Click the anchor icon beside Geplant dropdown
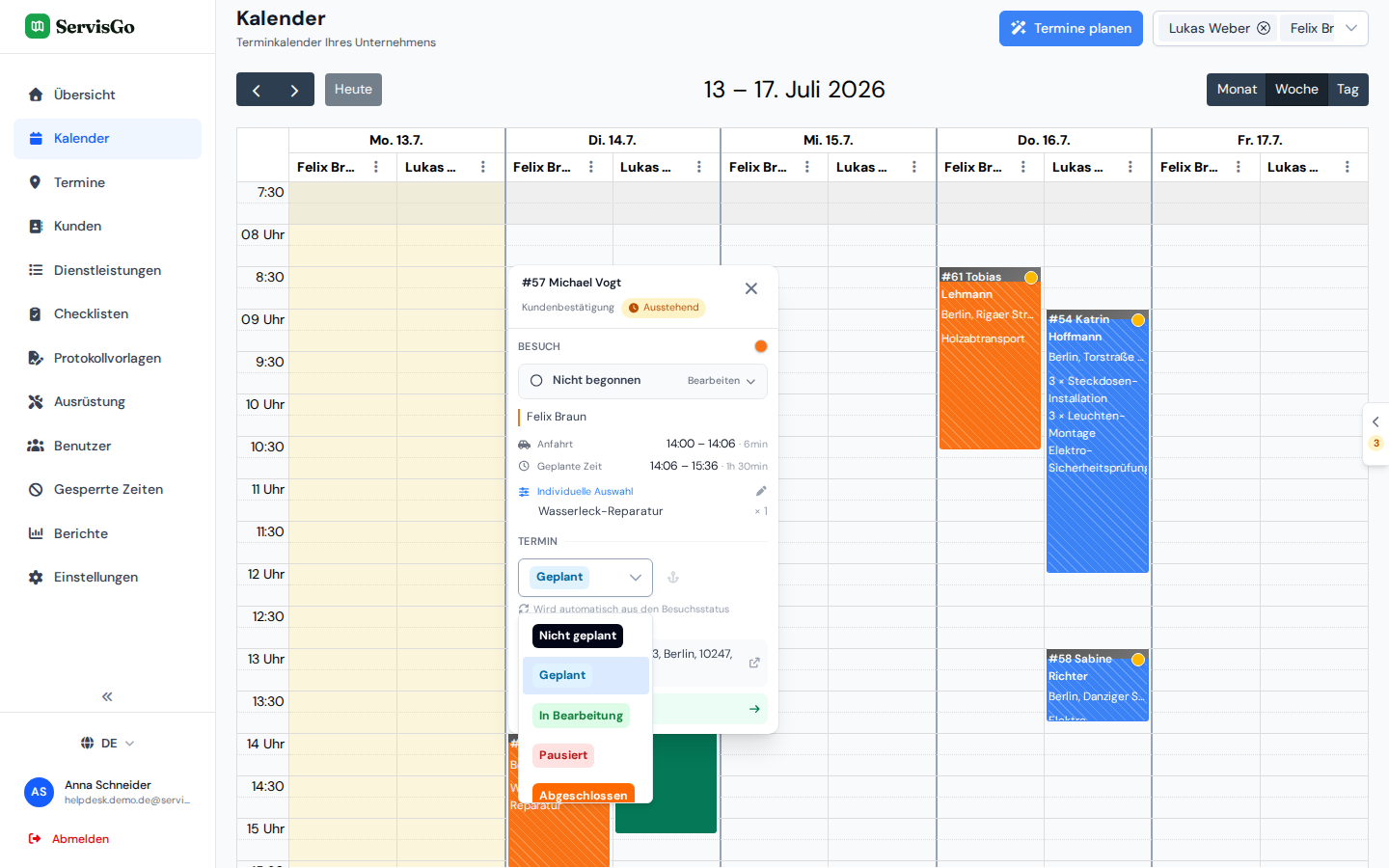This screenshot has width=1389, height=868. click(x=673, y=578)
